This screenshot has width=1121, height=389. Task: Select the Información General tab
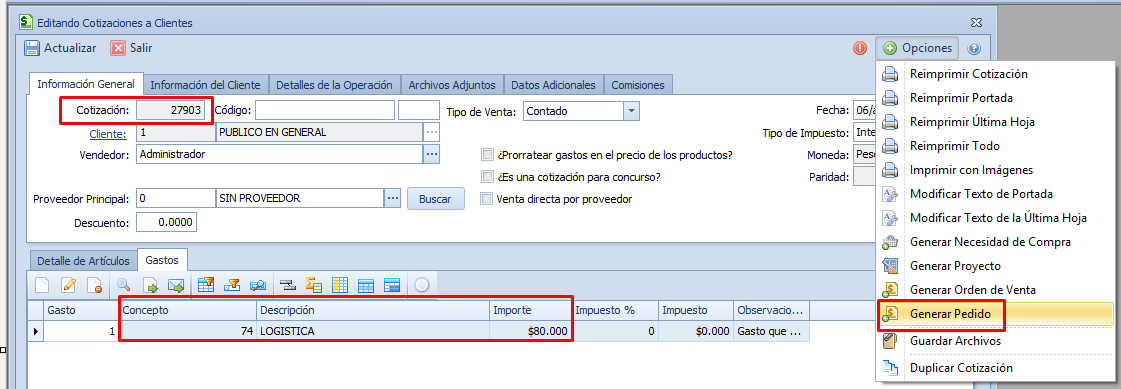(x=87, y=84)
